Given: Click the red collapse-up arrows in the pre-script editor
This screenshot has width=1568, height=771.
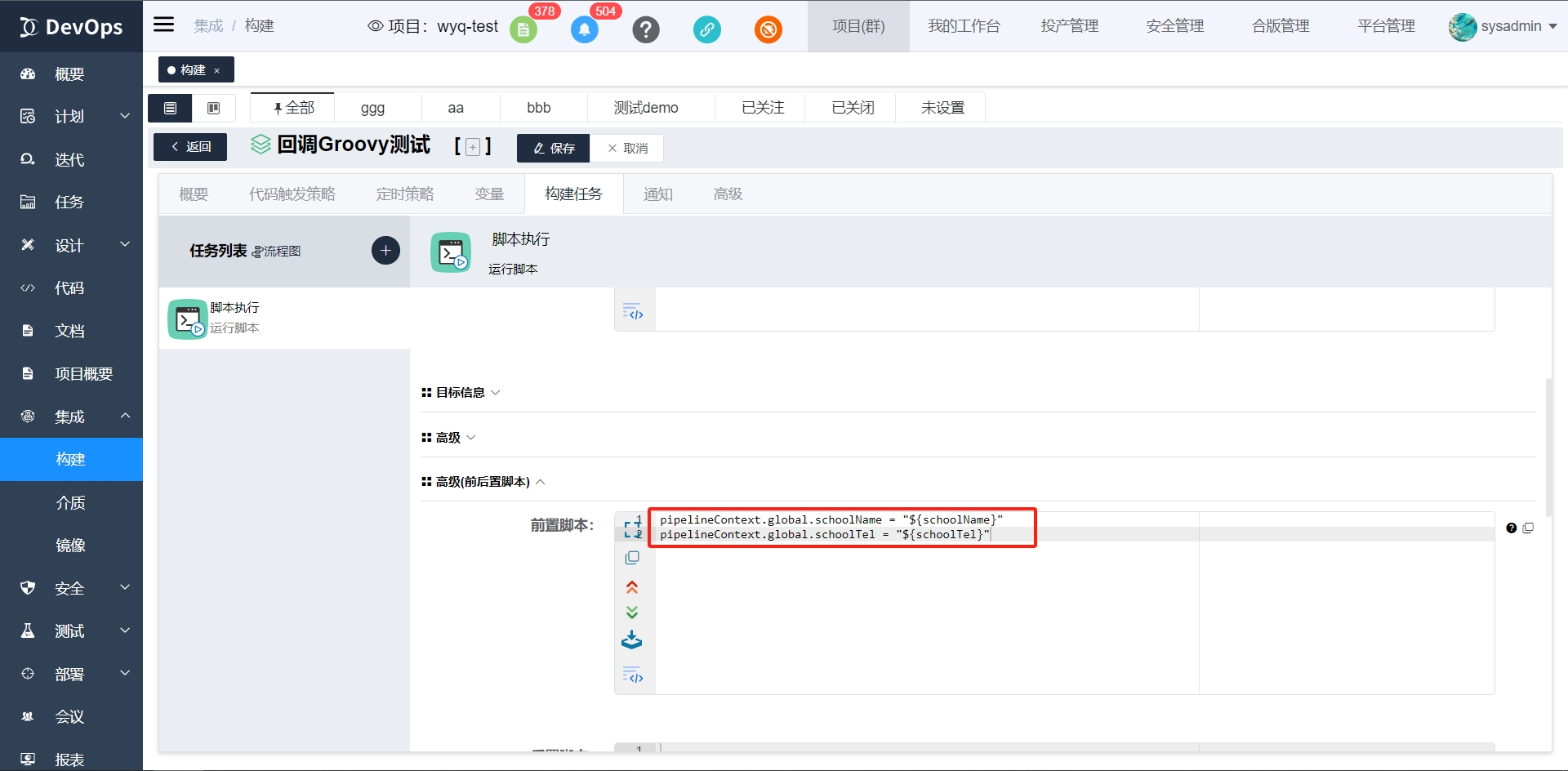Looking at the screenshot, I should [x=631, y=587].
